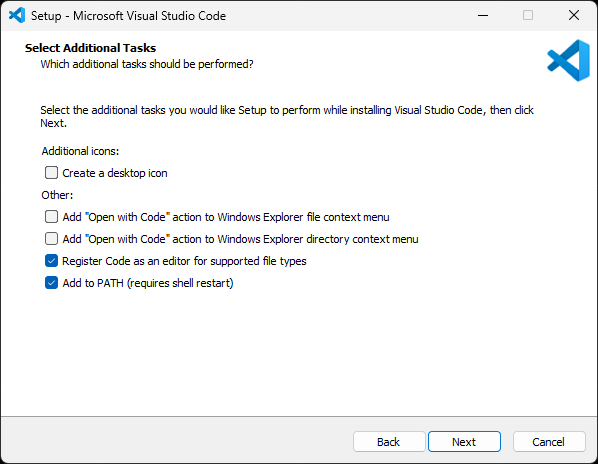Close the Setup installer window

pos(574,16)
